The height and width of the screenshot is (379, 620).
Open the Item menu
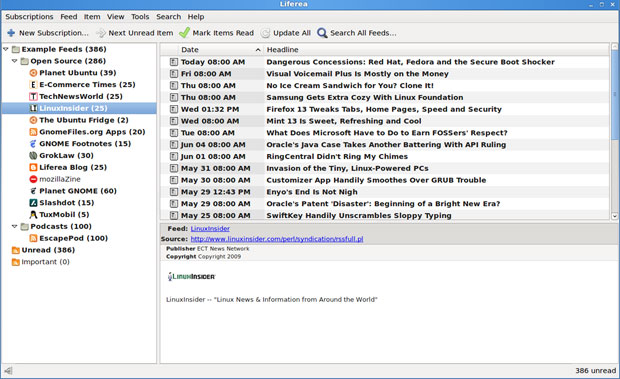pyautogui.click(x=92, y=17)
